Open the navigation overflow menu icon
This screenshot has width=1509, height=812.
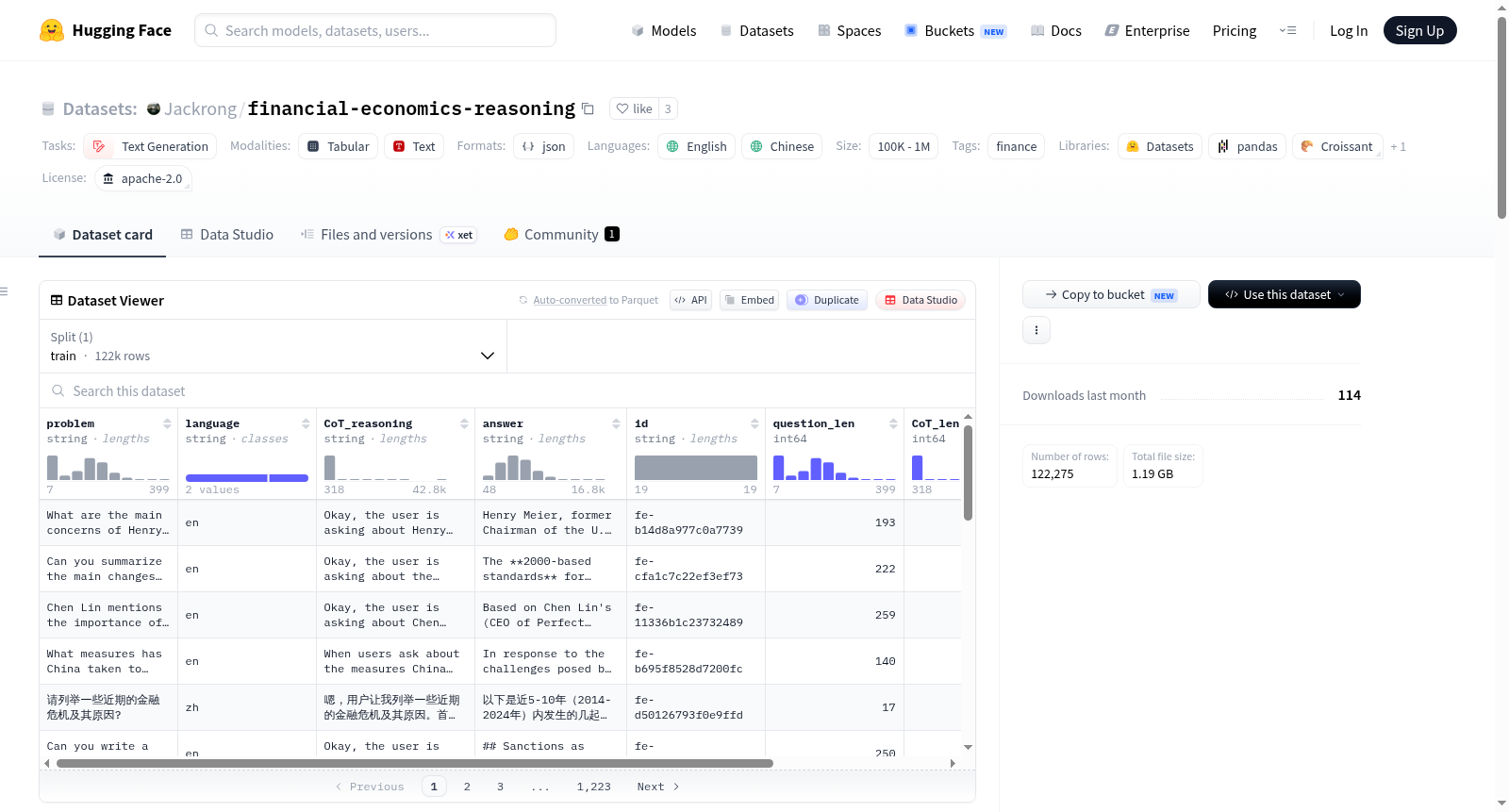1287,30
